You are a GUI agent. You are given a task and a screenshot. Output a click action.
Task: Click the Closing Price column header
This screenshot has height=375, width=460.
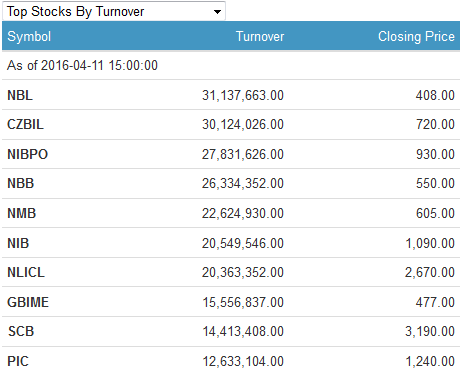pyautogui.click(x=416, y=36)
